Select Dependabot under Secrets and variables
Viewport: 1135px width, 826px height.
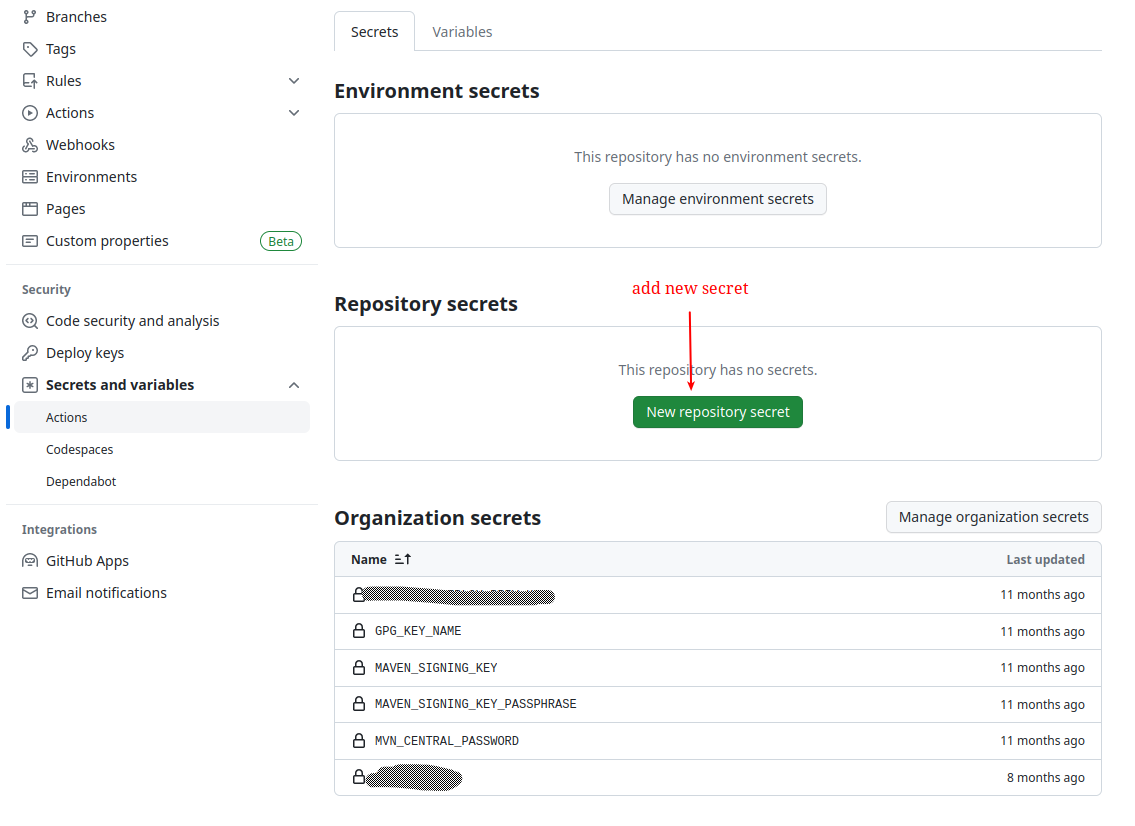click(81, 481)
